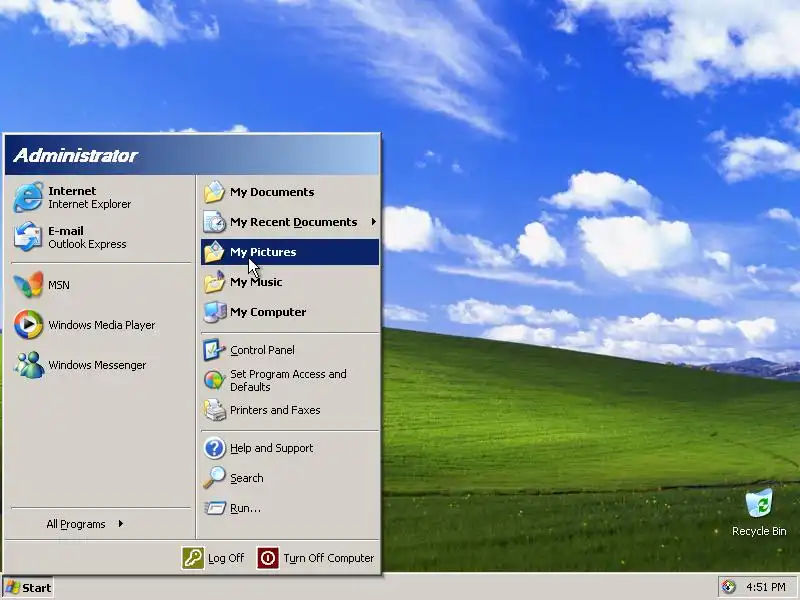Launch Windows Messenger label
800x600 pixels.
coord(97,365)
